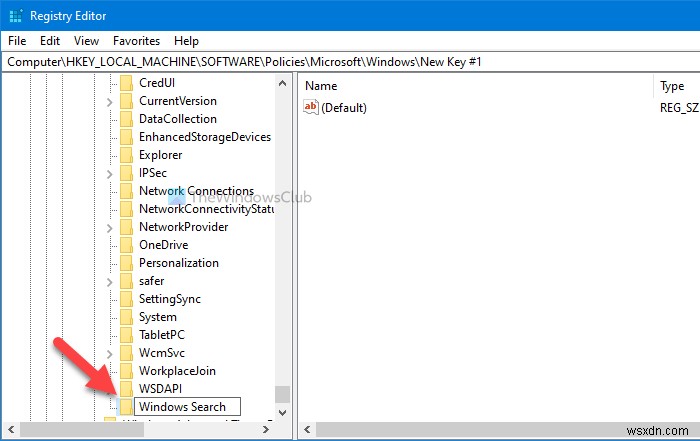
Task: Expand the WcmSvc key
Action: [109, 354]
